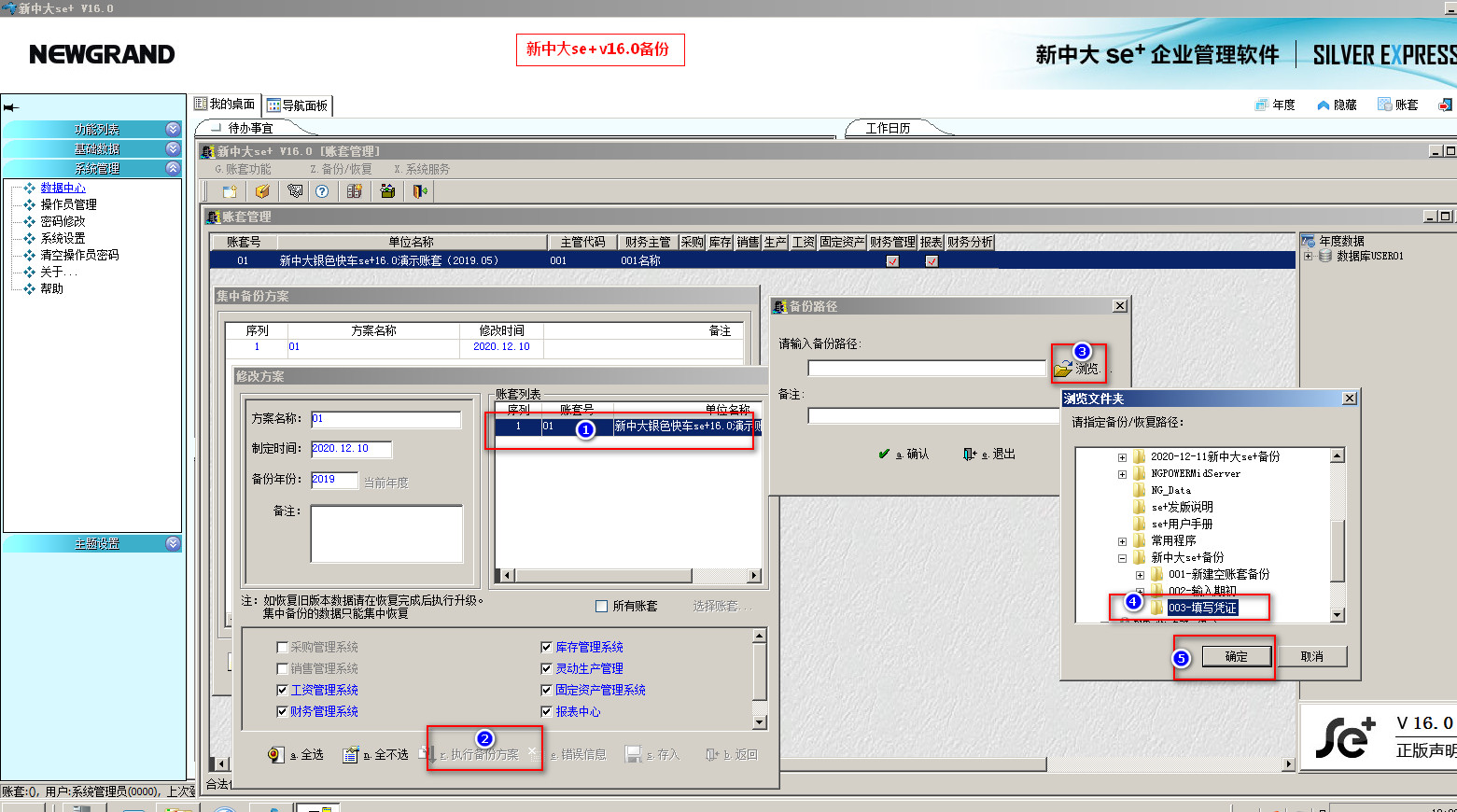1457x812 pixels.
Task: Uncheck 报表中心 checkbox
Action: [547, 711]
